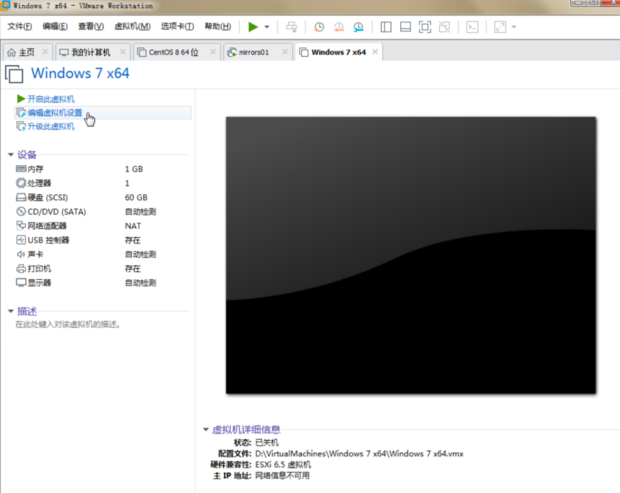
Task: Close the 我的计算机 tab
Action: tap(123, 52)
